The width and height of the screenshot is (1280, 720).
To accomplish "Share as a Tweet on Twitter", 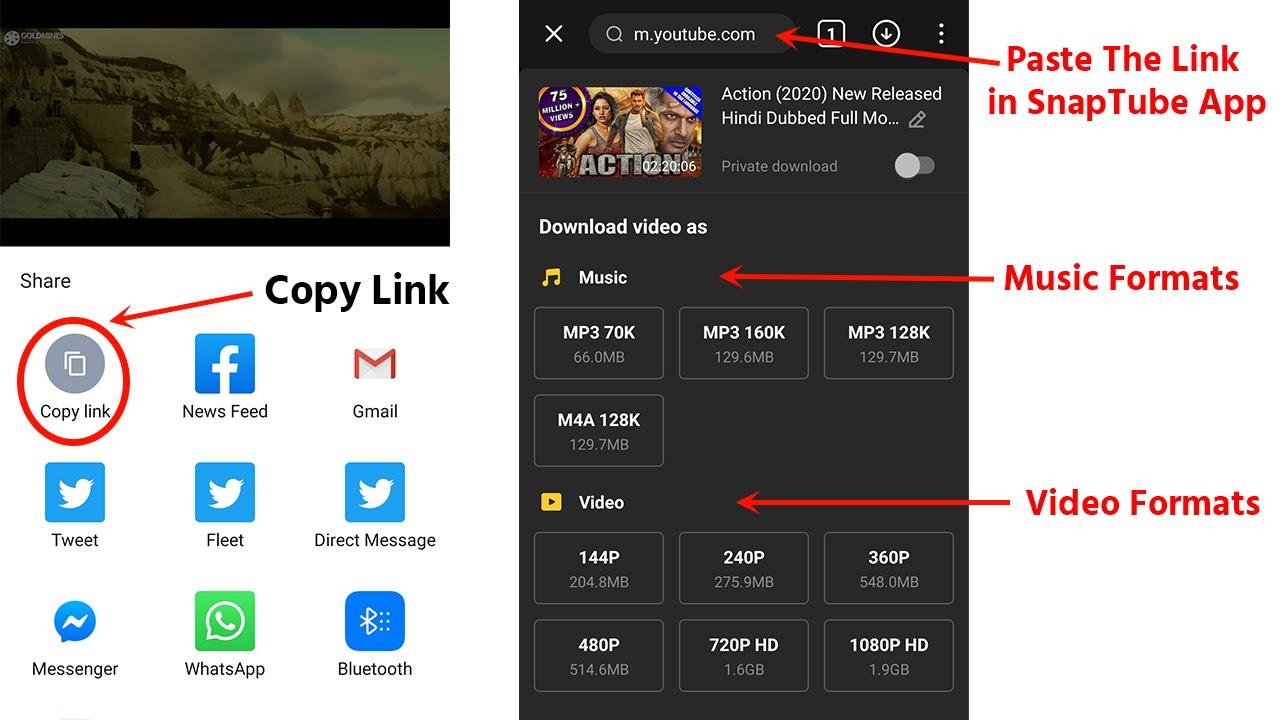I will point(75,492).
